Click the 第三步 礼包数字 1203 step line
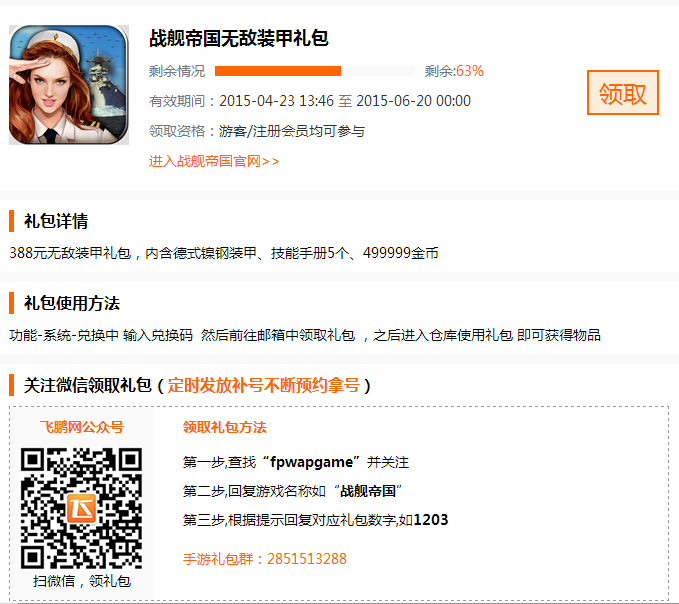 pyautogui.click(x=315, y=520)
